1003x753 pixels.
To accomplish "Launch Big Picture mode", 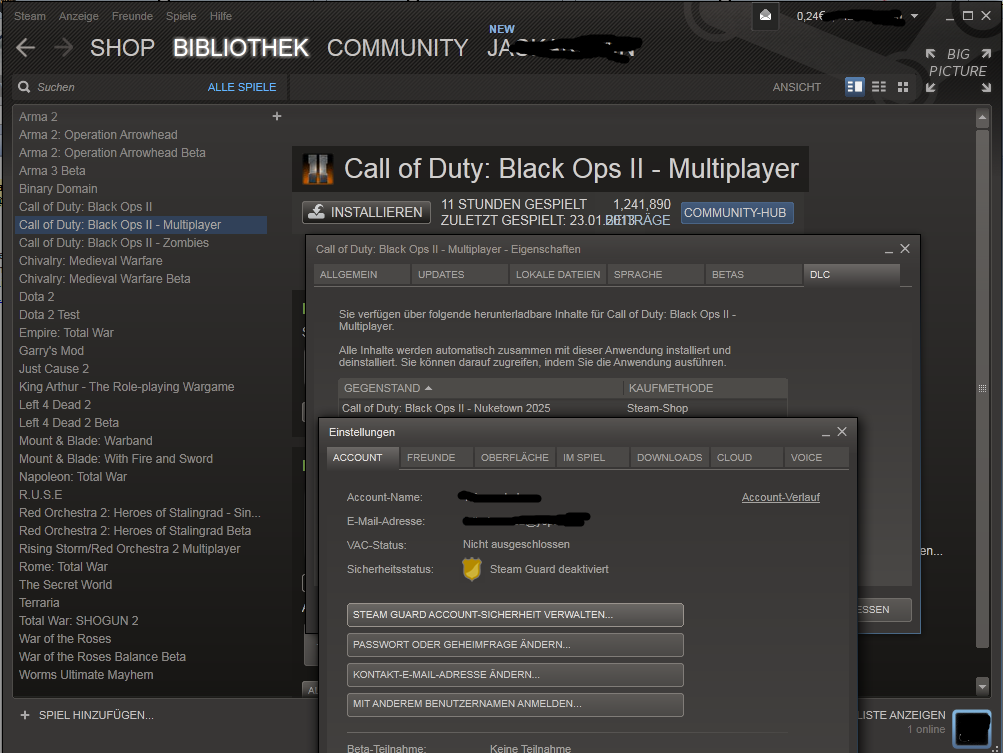I will [958, 70].
